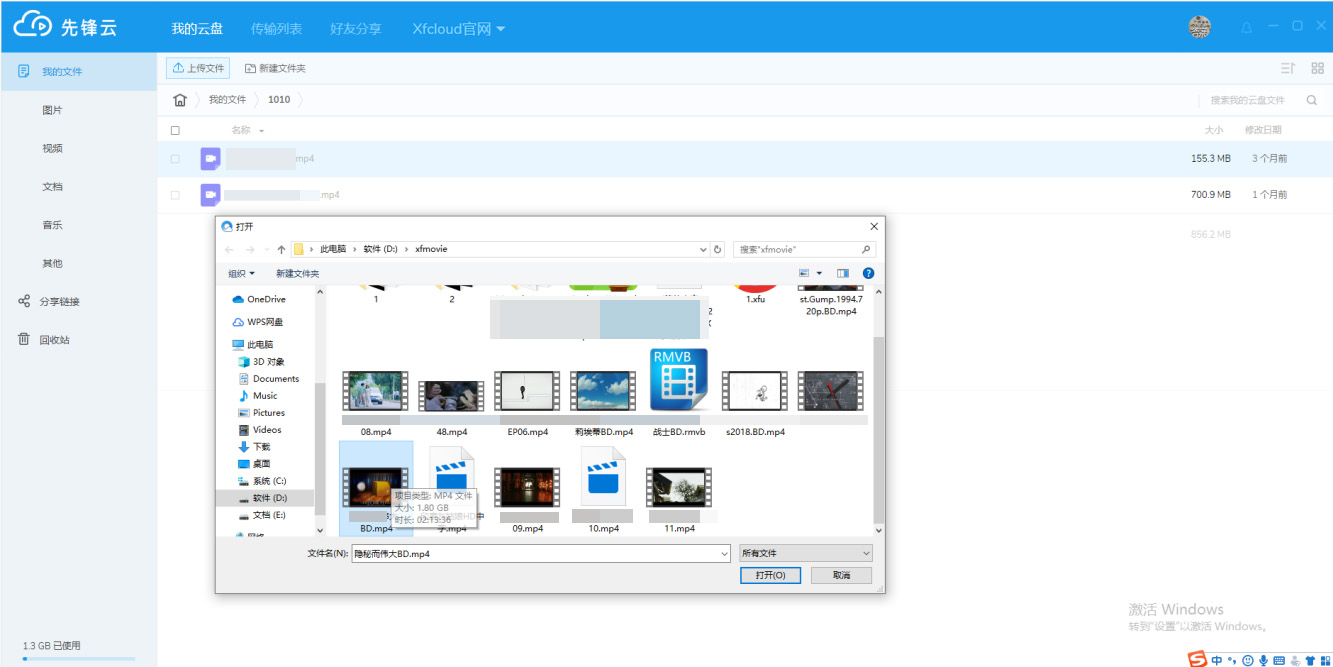Refresh the xfmovie folder in the dialog
This screenshot has height=667, width=1333.
717,249
